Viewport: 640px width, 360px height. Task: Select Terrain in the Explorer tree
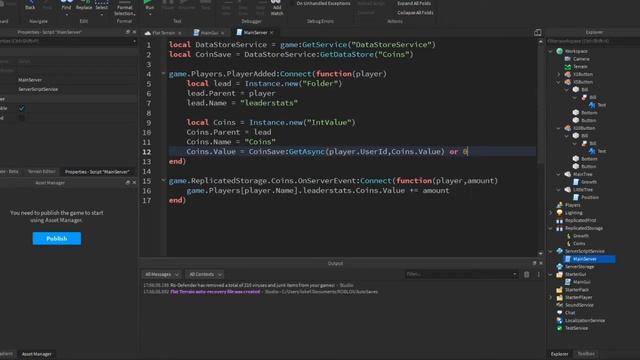click(580, 67)
